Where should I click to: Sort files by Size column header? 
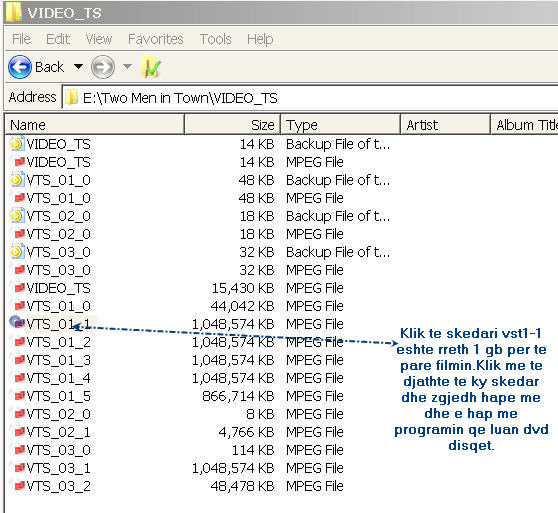(232, 125)
